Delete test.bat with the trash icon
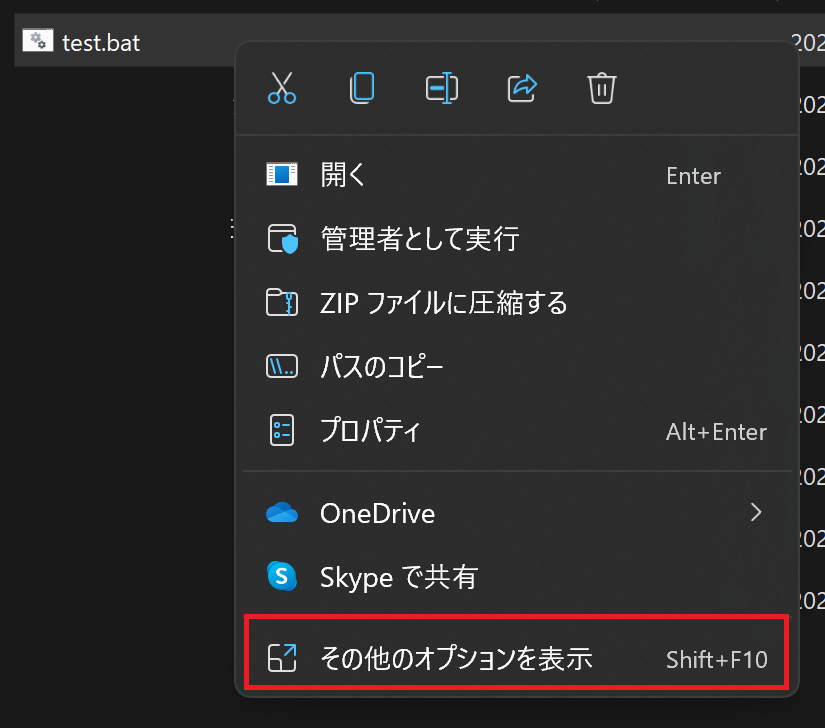Viewport: 825px width, 728px height. (x=601, y=88)
